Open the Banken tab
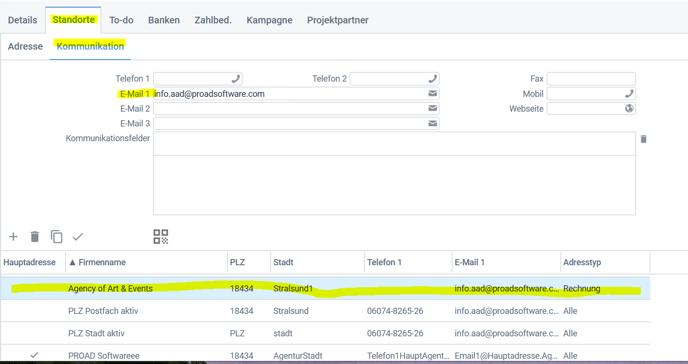This screenshot has width=688, height=364. pyautogui.click(x=164, y=20)
